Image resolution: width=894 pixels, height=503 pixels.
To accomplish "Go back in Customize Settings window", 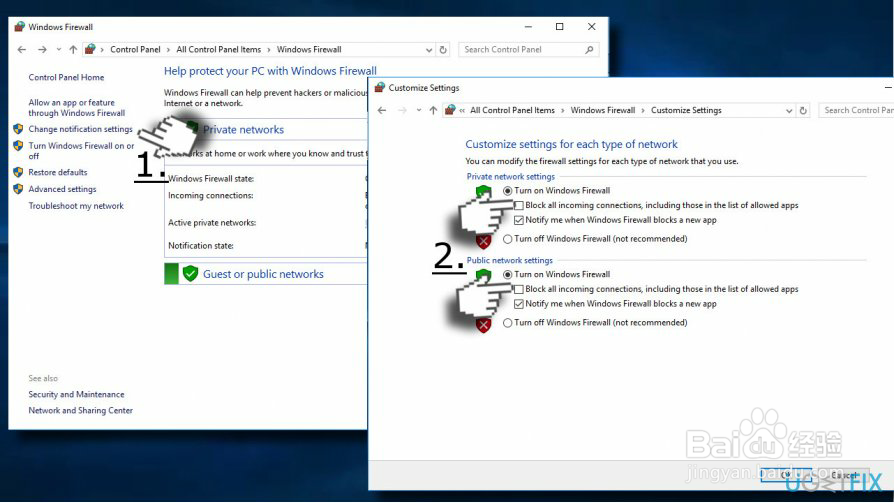I will (381, 111).
